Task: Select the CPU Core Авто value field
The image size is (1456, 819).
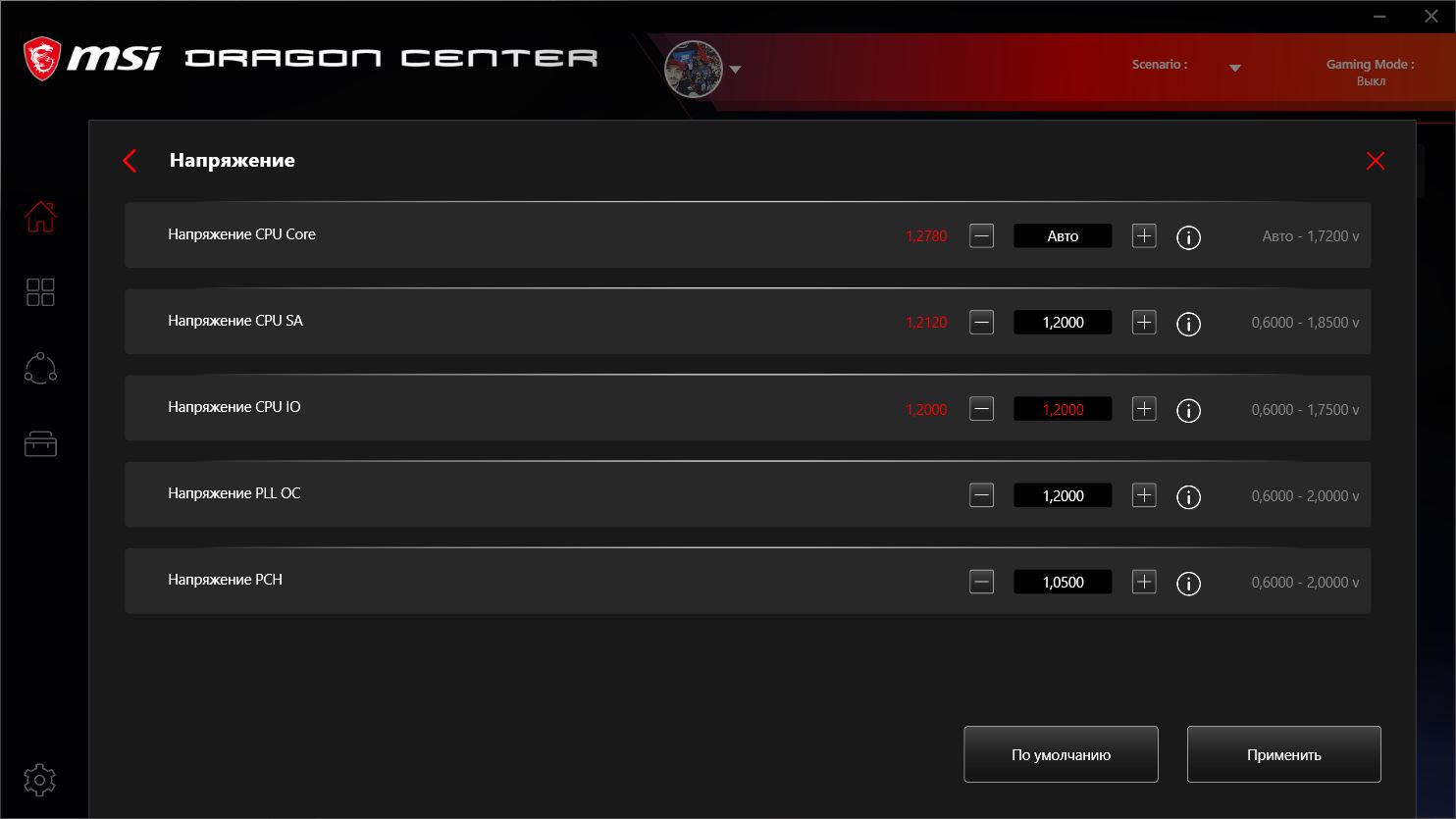Action: [1063, 236]
